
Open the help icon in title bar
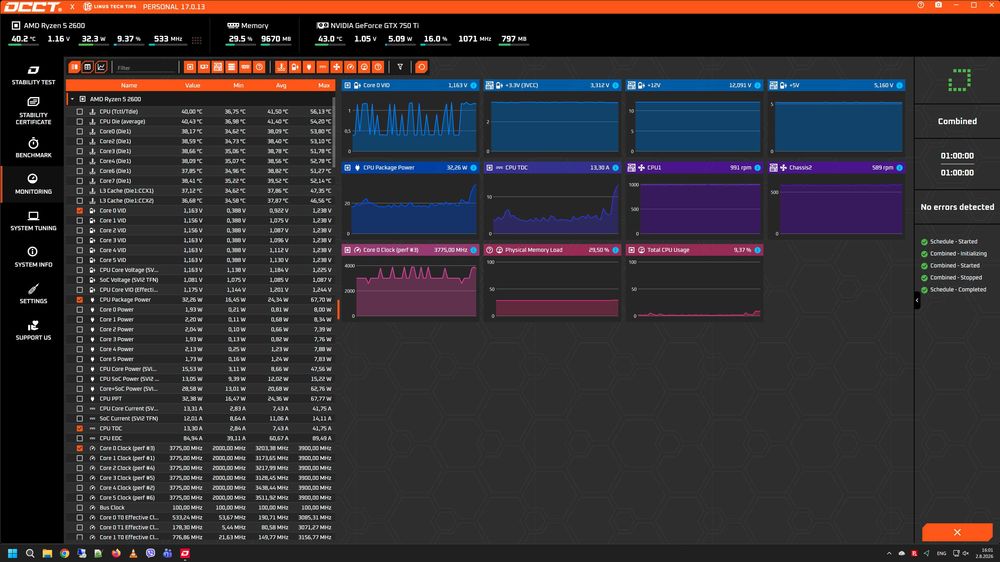[x=920, y=5]
